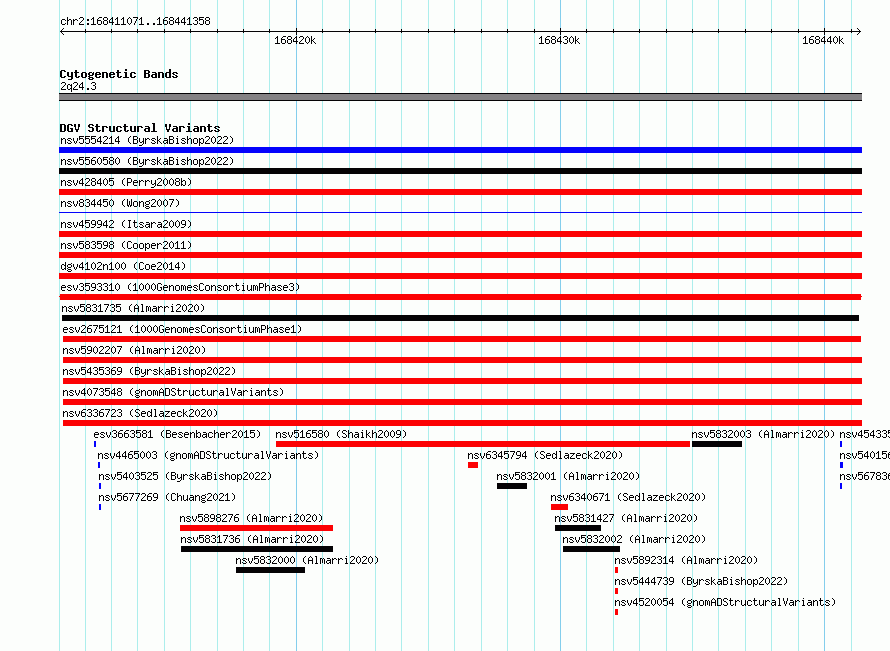Select the DGV Structural Variants track heading
Viewport: 890px width, 651px height.
click(x=140, y=128)
